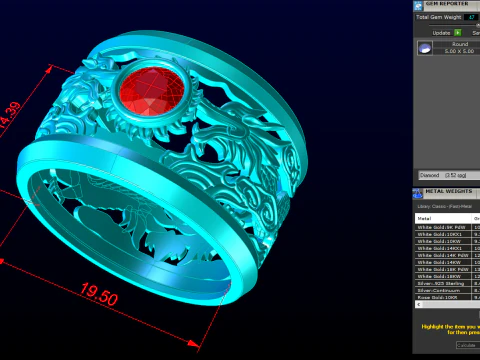Click the Update label in Gem Reporter
The height and width of the screenshot is (360, 480).
pos(441,33)
